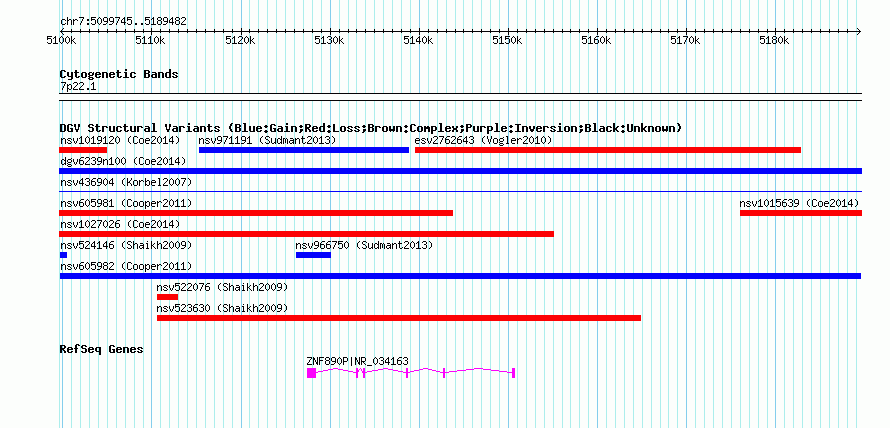Click the ZNF890P|NR_034163 gene label

click(358, 361)
